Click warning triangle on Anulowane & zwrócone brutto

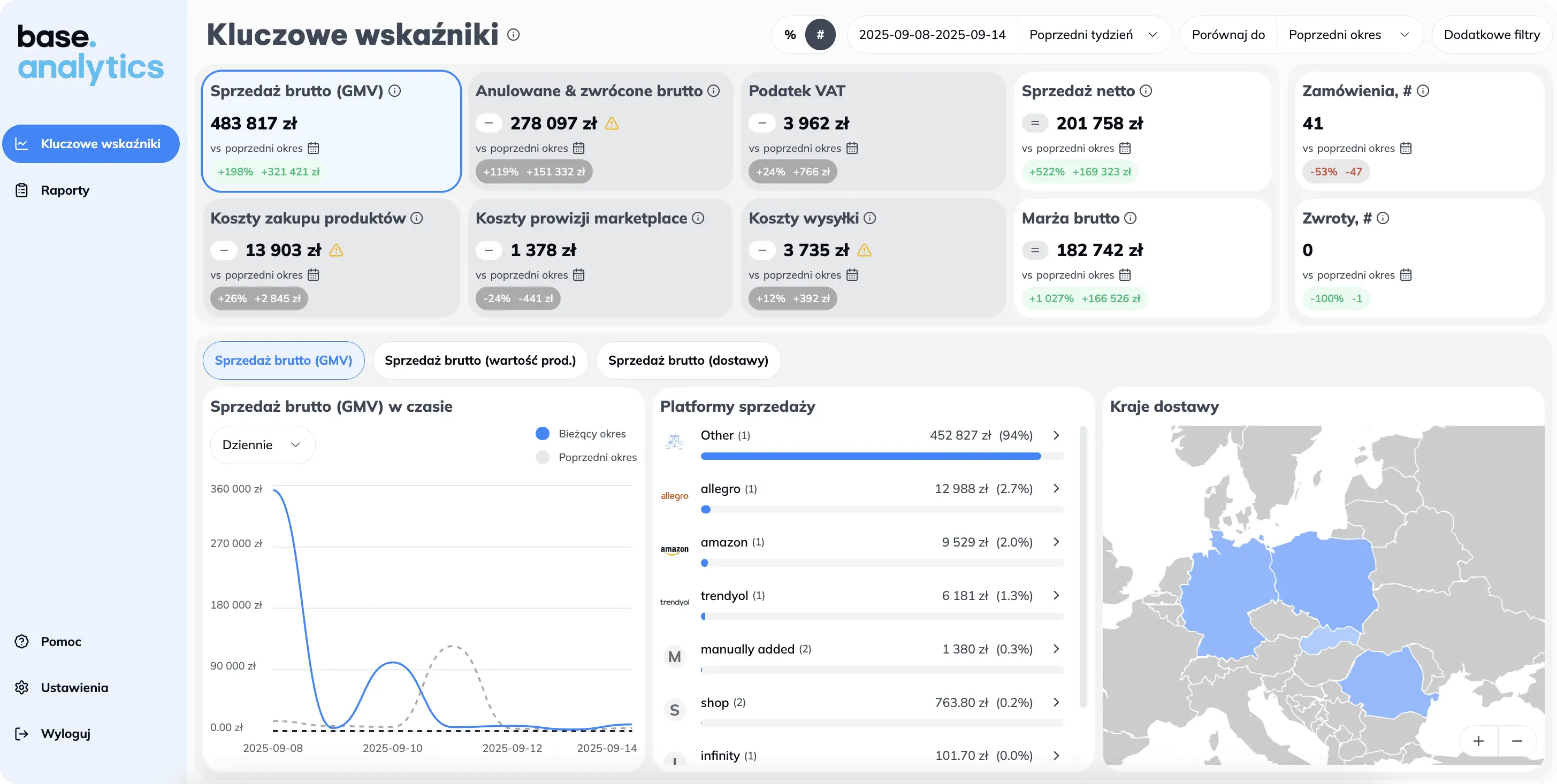point(612,124)
